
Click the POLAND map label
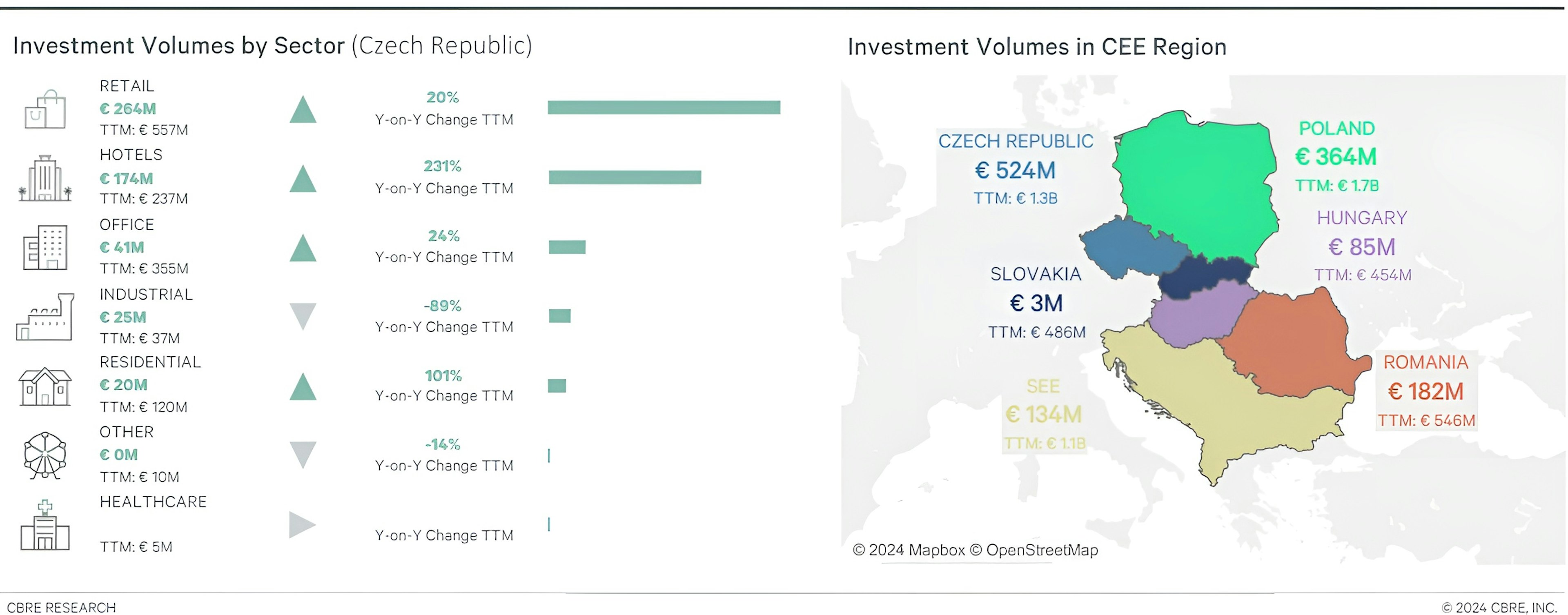(1337, 129)
